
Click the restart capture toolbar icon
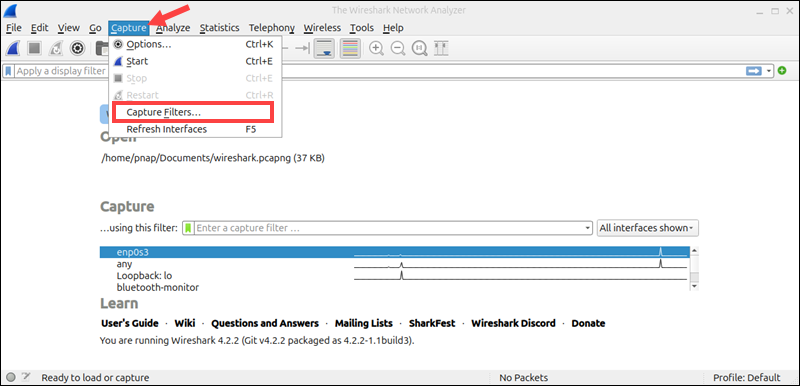56,48
